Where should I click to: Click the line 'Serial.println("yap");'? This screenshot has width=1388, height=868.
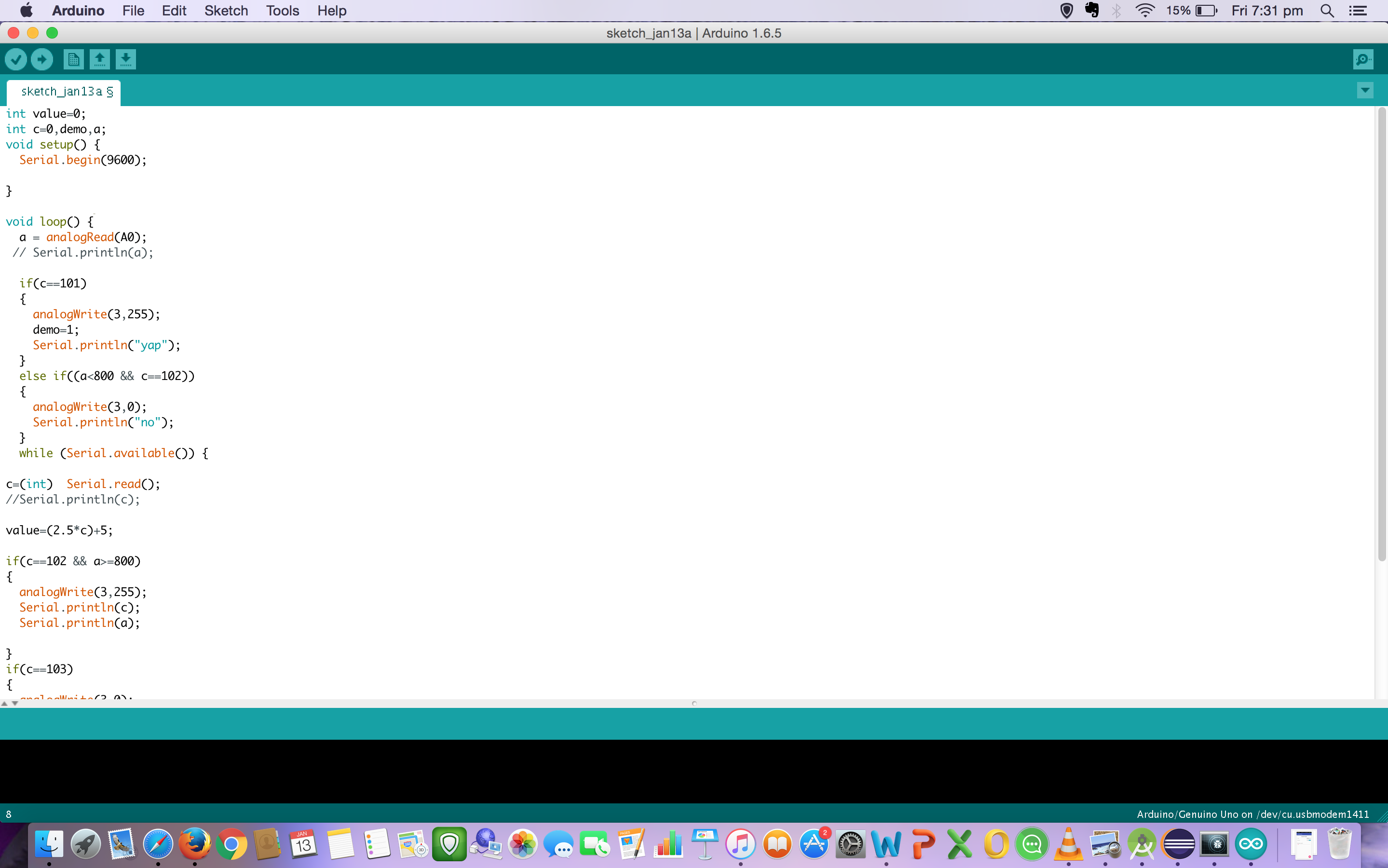click(107, 345)
